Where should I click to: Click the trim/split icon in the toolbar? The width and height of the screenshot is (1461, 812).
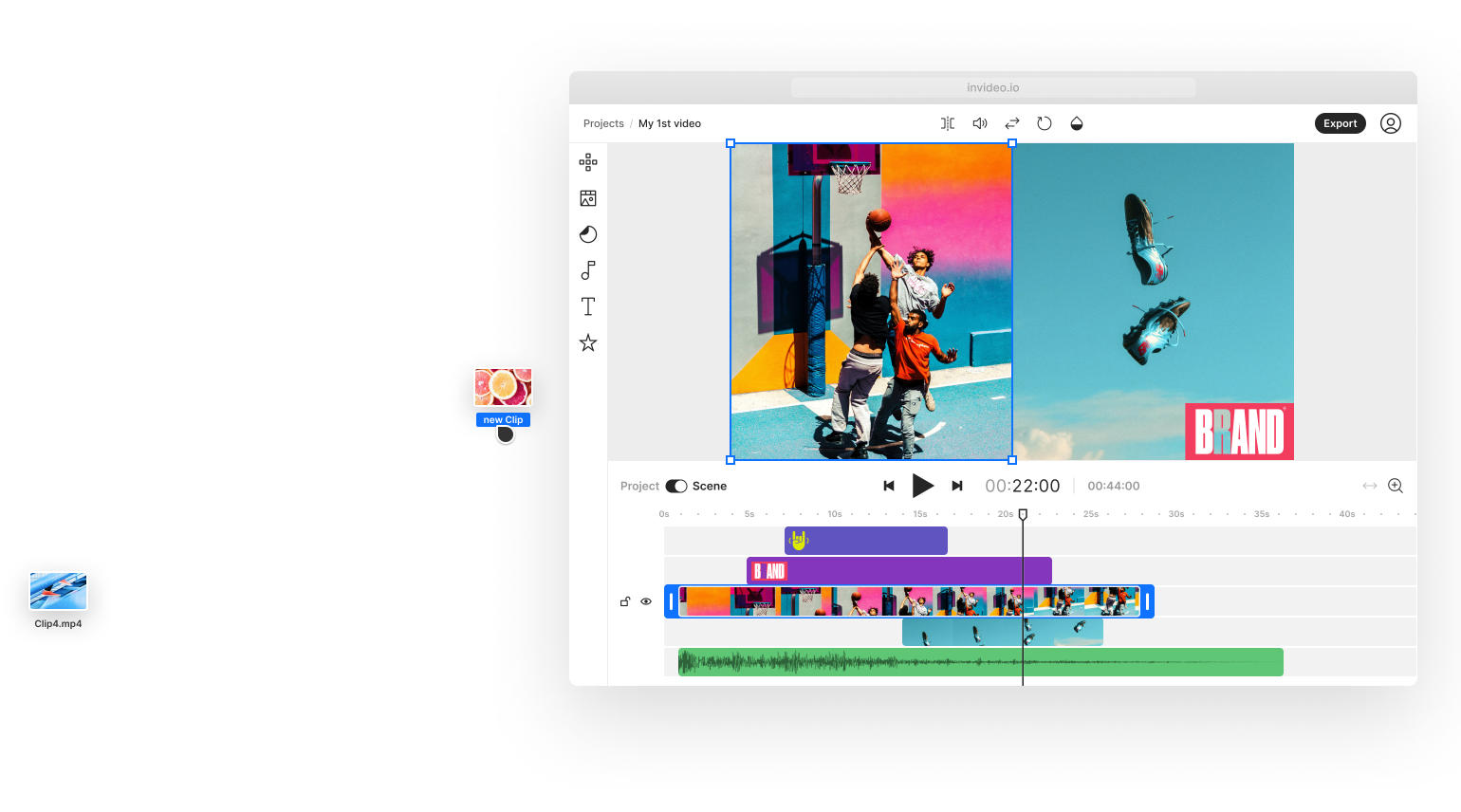click(x=947, y=123)
